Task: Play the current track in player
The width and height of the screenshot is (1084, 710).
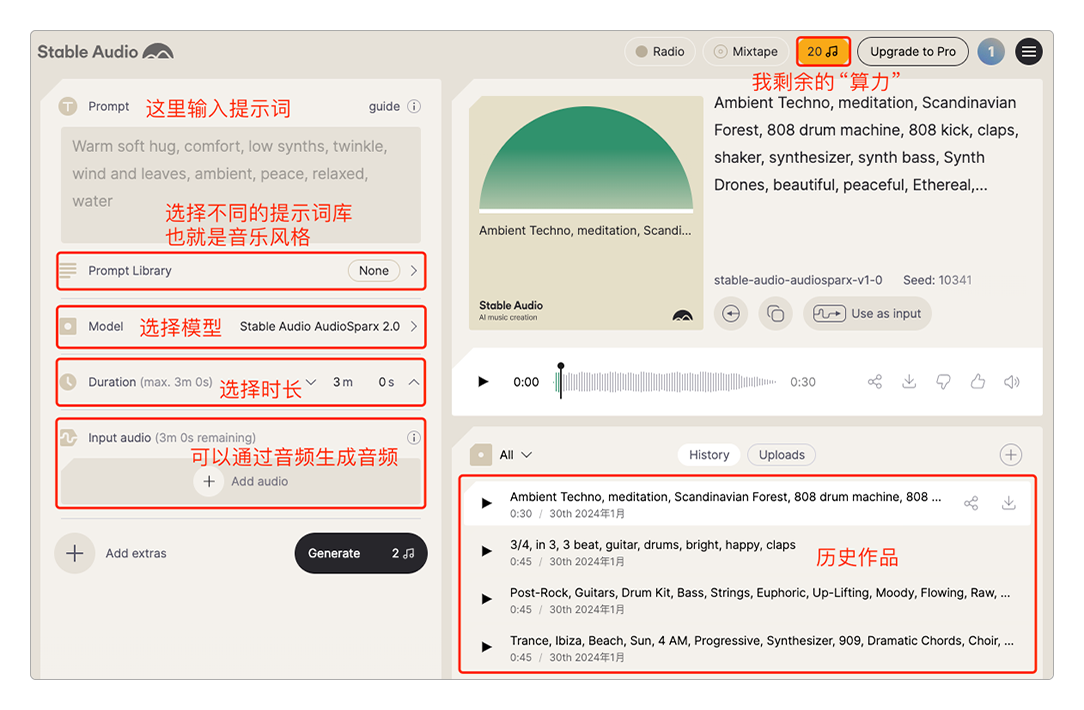Action: tap(483, 382)
